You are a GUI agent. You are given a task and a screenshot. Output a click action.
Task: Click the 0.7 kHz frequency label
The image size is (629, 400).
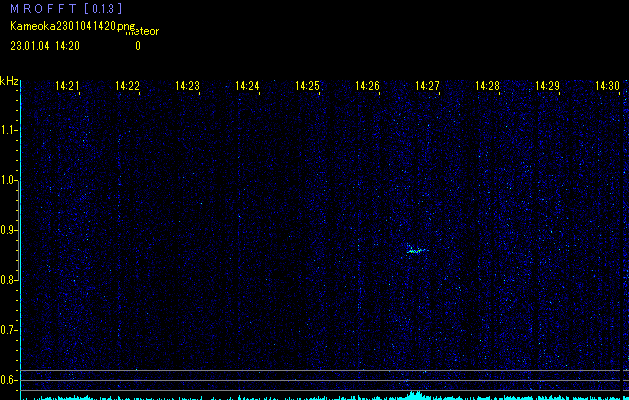(8, 330)
